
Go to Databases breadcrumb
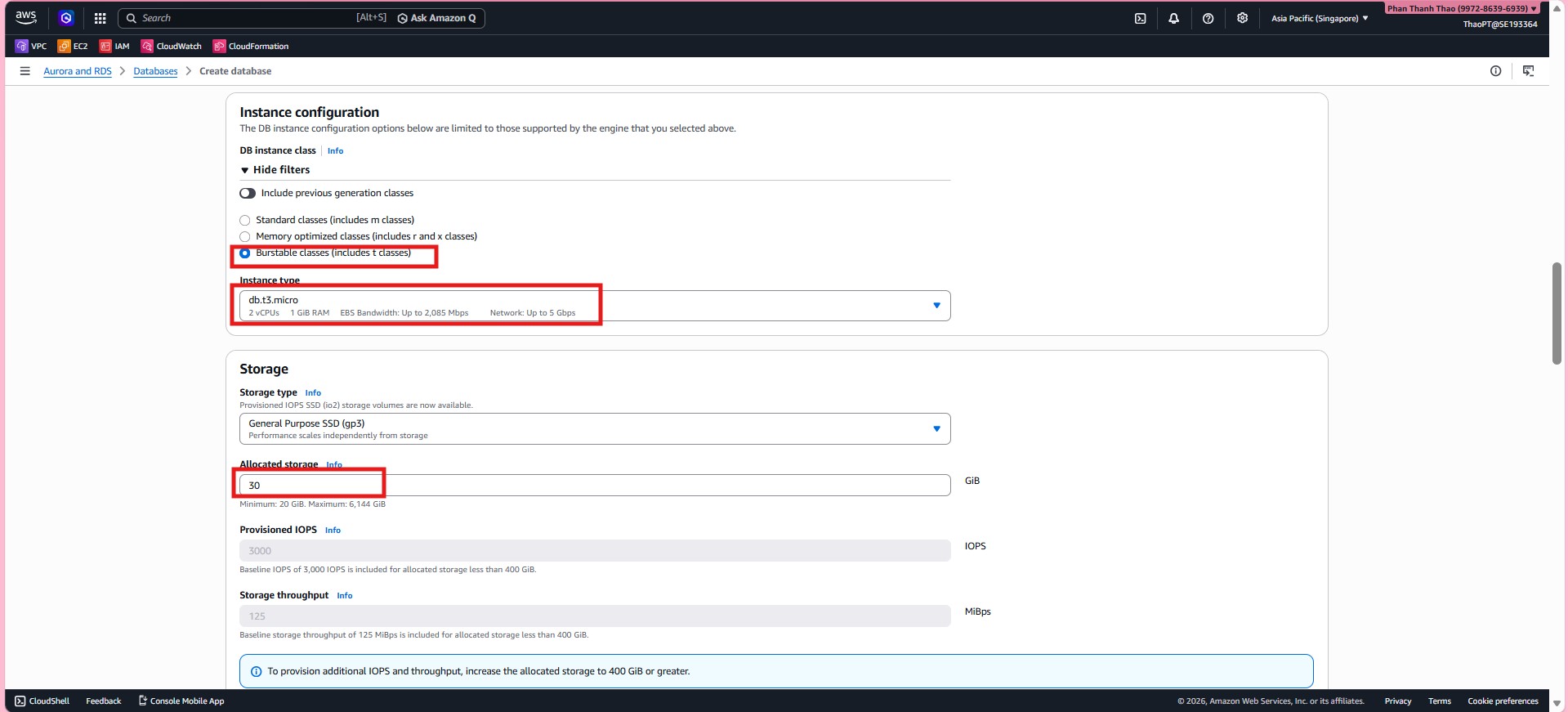[155, 71]
